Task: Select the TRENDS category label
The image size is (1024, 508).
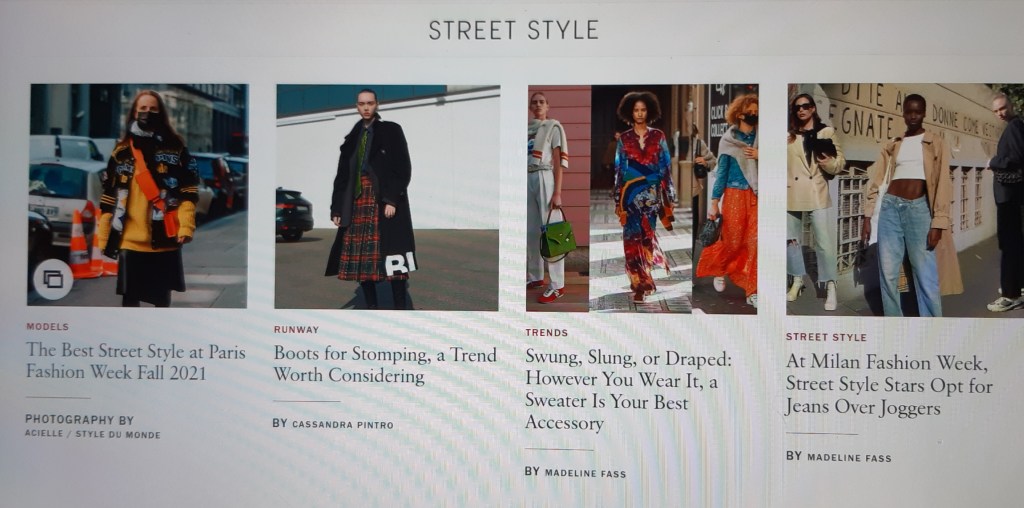Action: [547, 332]
